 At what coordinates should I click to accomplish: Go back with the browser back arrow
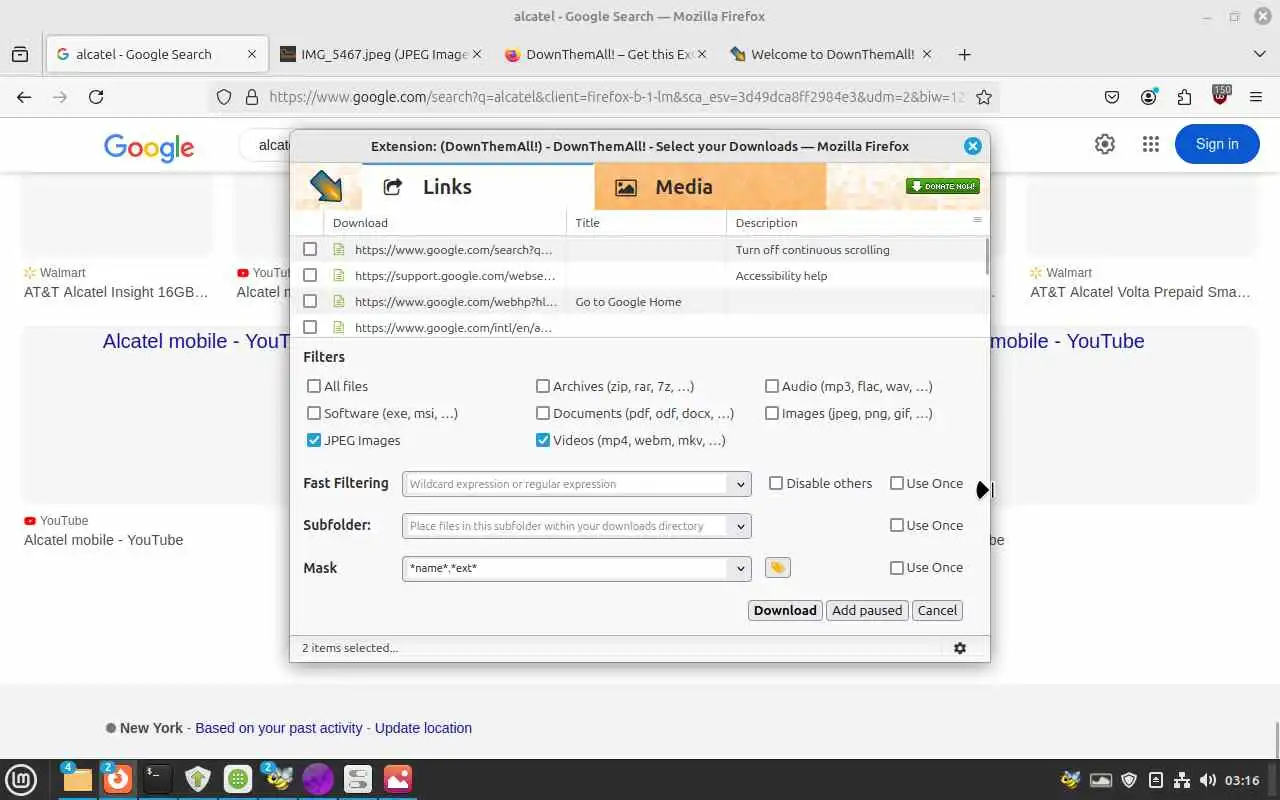click(x=24, y=97)
